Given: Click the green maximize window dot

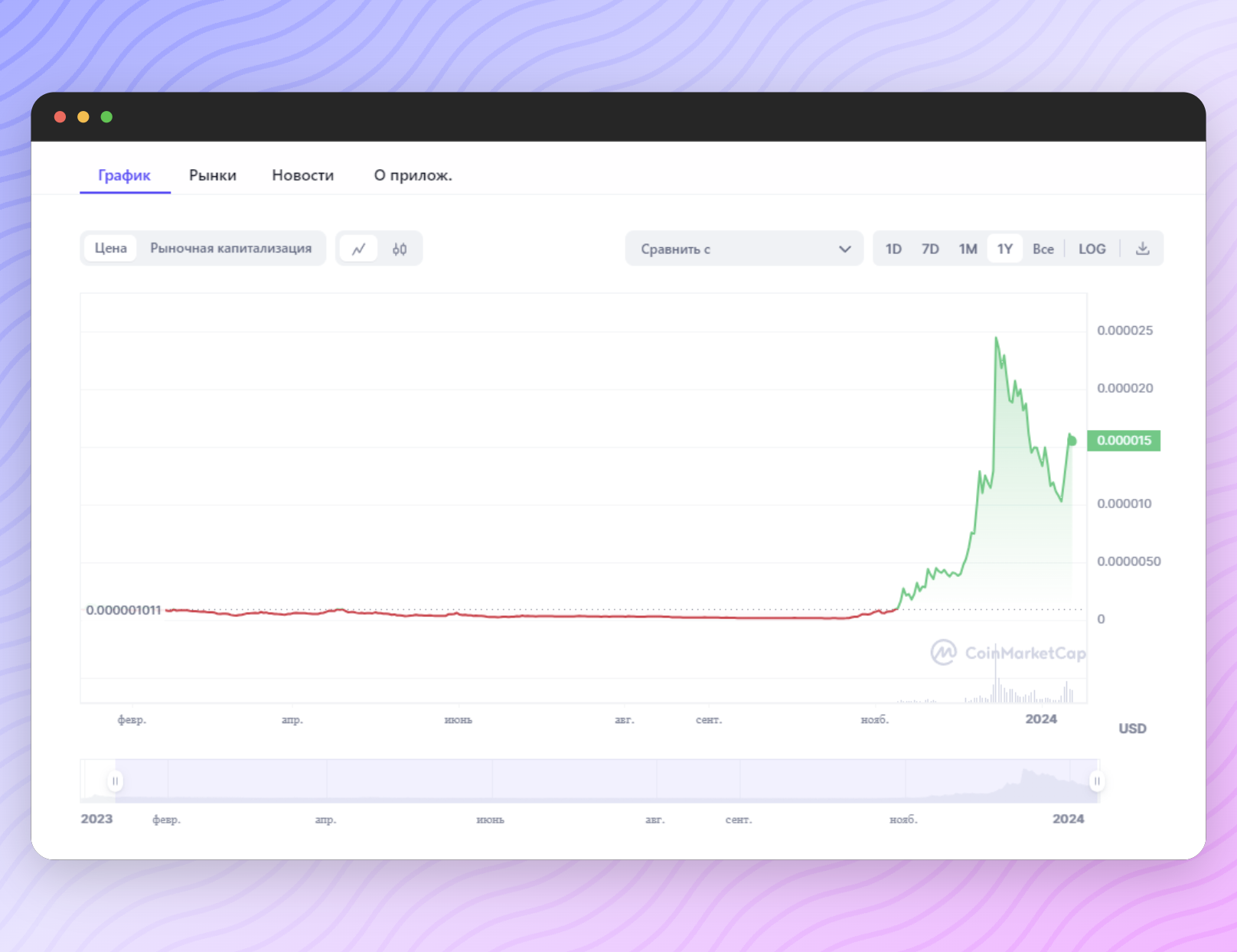Looking at the screenshot, I should (x=107, y=116).
